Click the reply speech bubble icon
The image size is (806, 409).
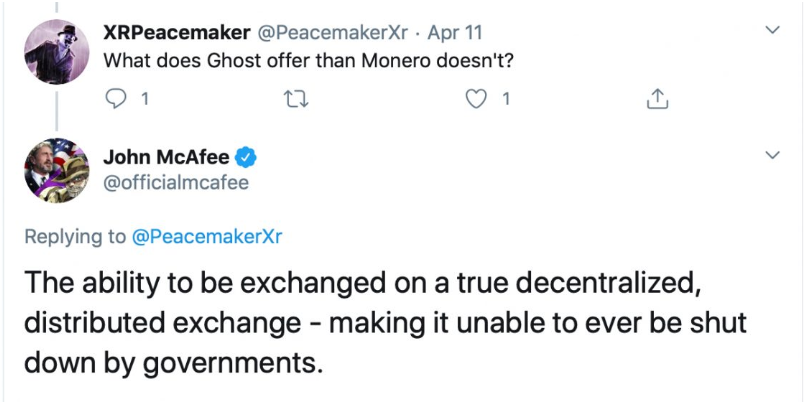click(116, 99)
